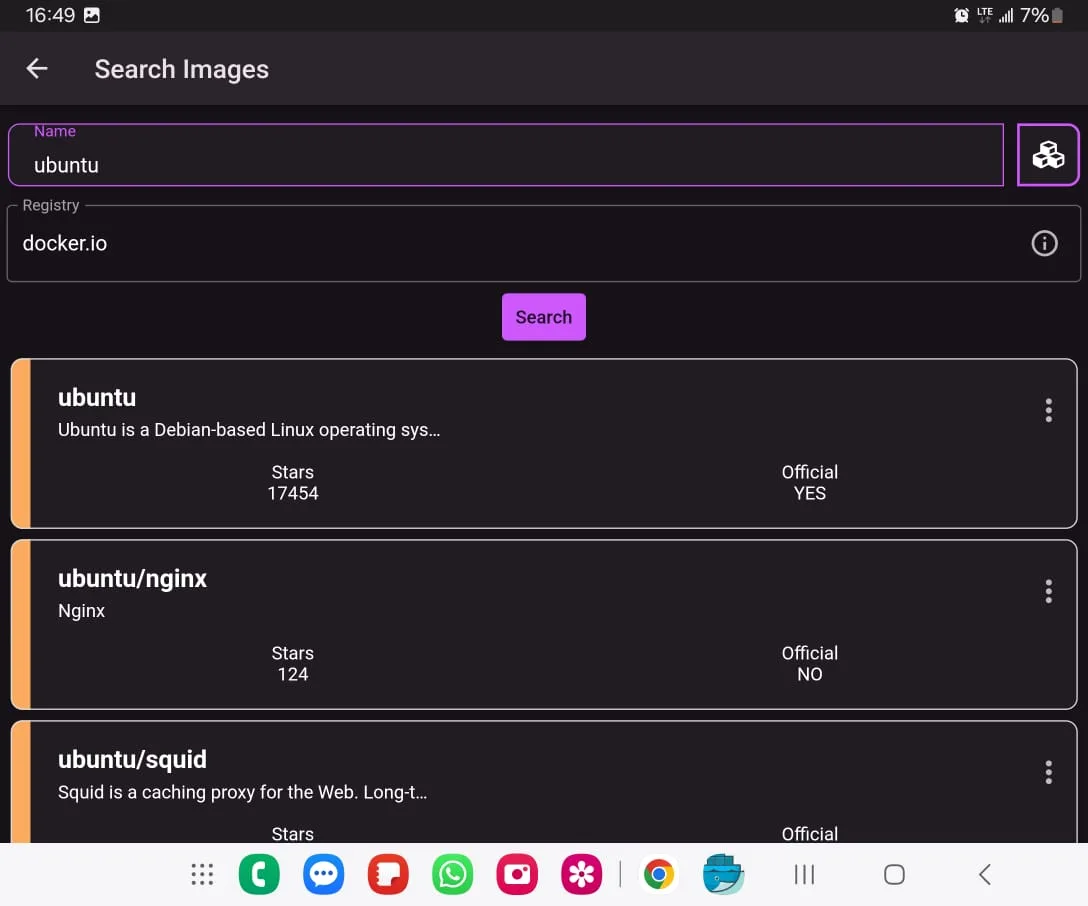Open options menu for ubuntu image

pyautogui.click(x=1048, y=410)
